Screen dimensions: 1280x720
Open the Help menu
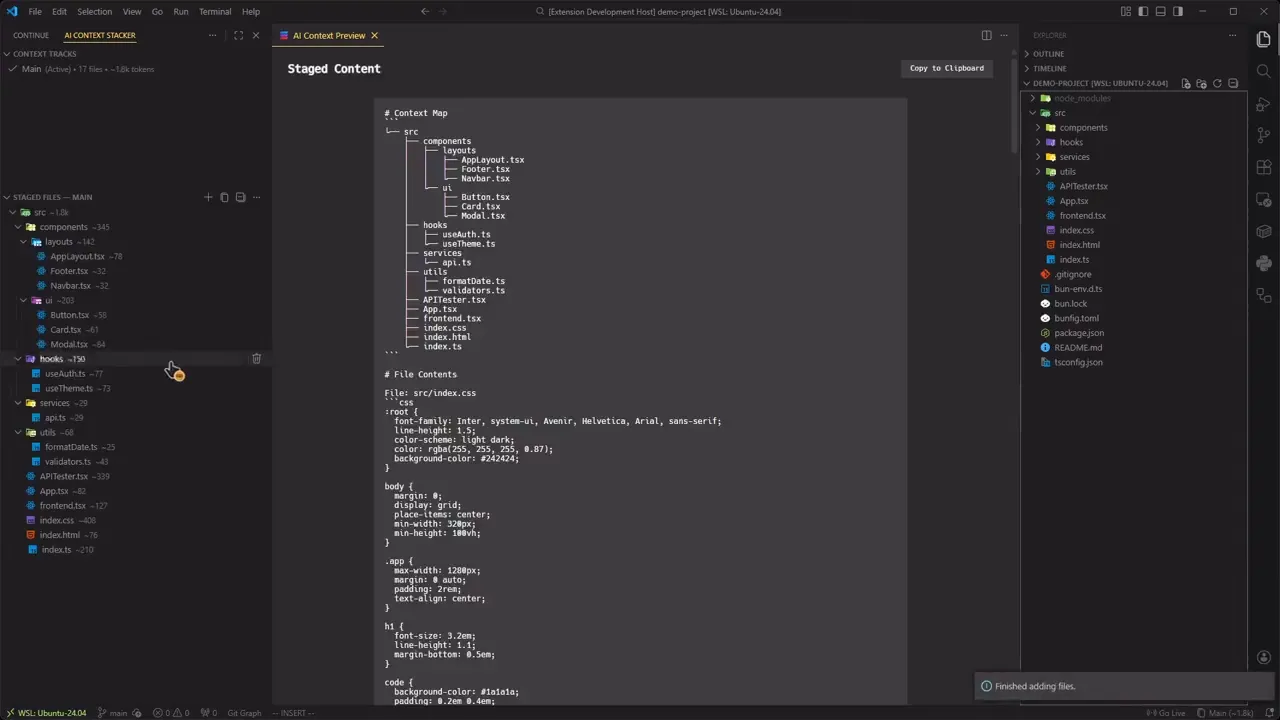(x=251, y=11)
